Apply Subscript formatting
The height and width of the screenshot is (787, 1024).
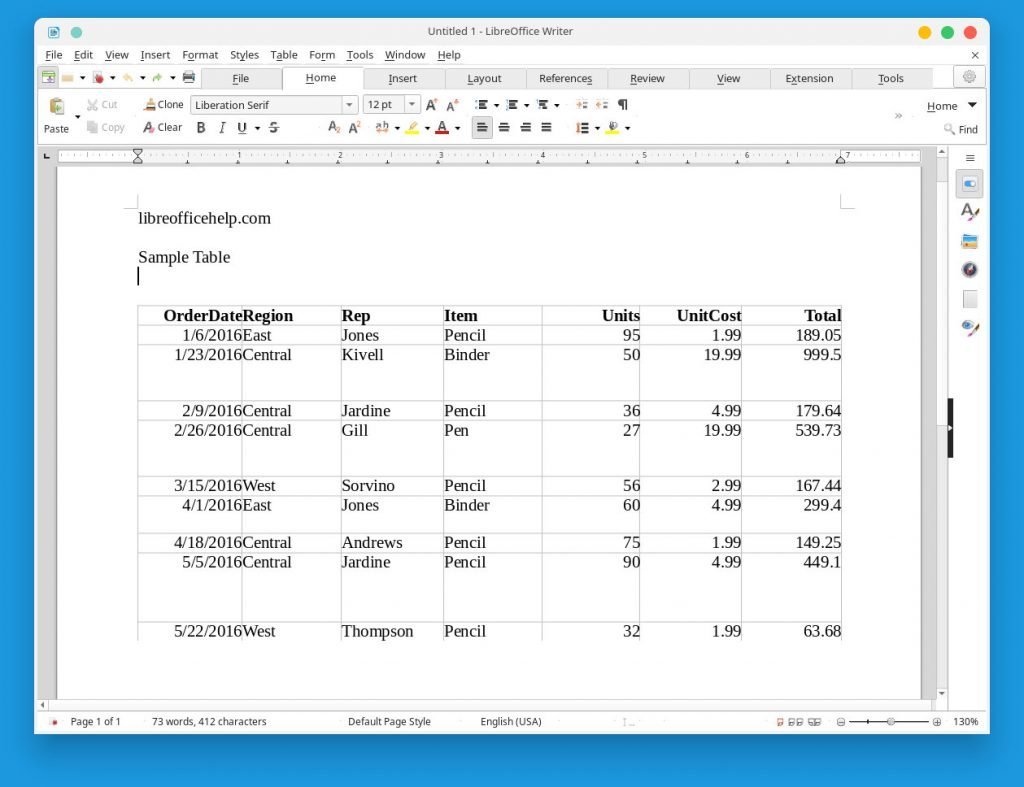coord(334,127)
